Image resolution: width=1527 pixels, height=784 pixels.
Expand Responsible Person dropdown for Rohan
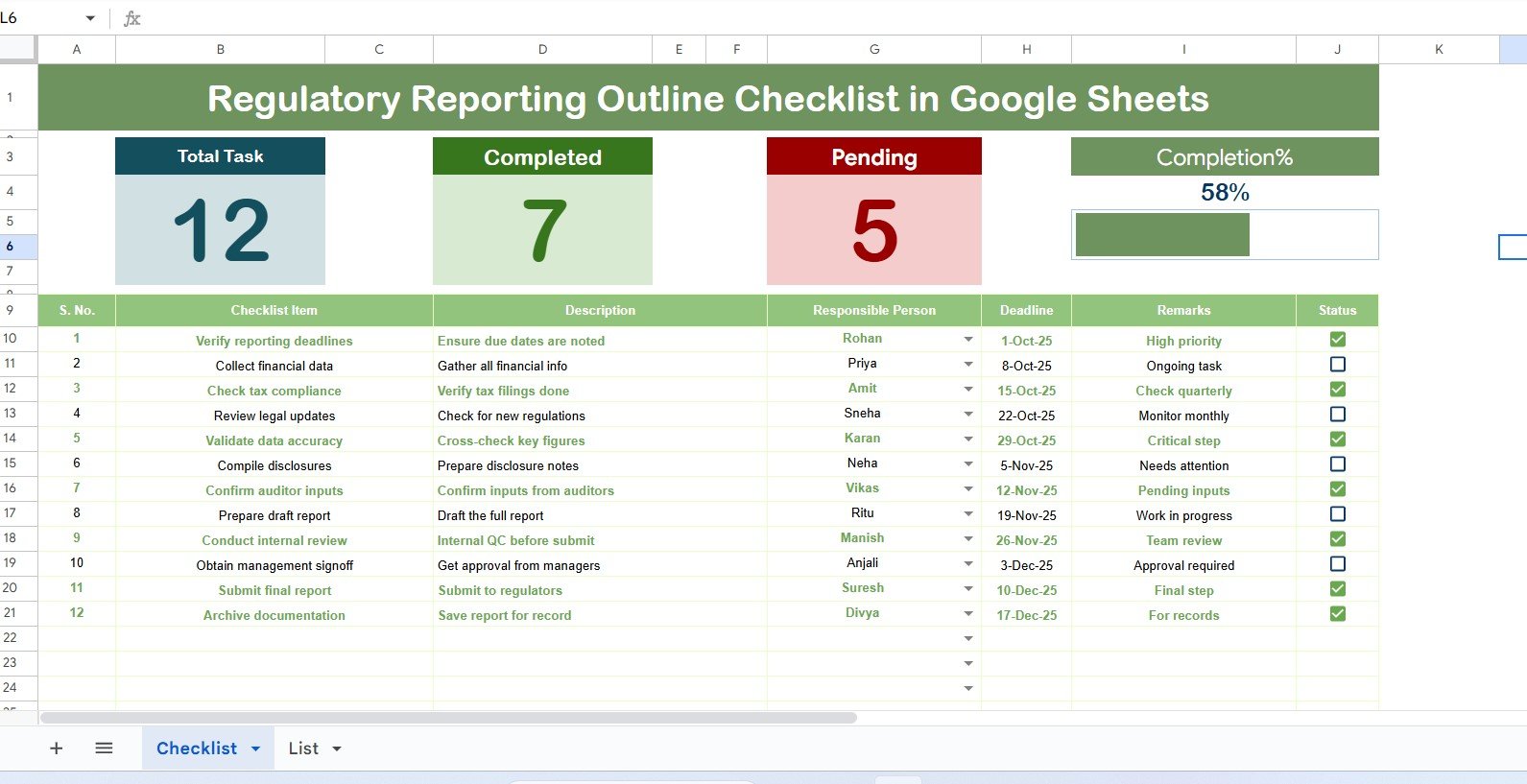click(968, 340)
